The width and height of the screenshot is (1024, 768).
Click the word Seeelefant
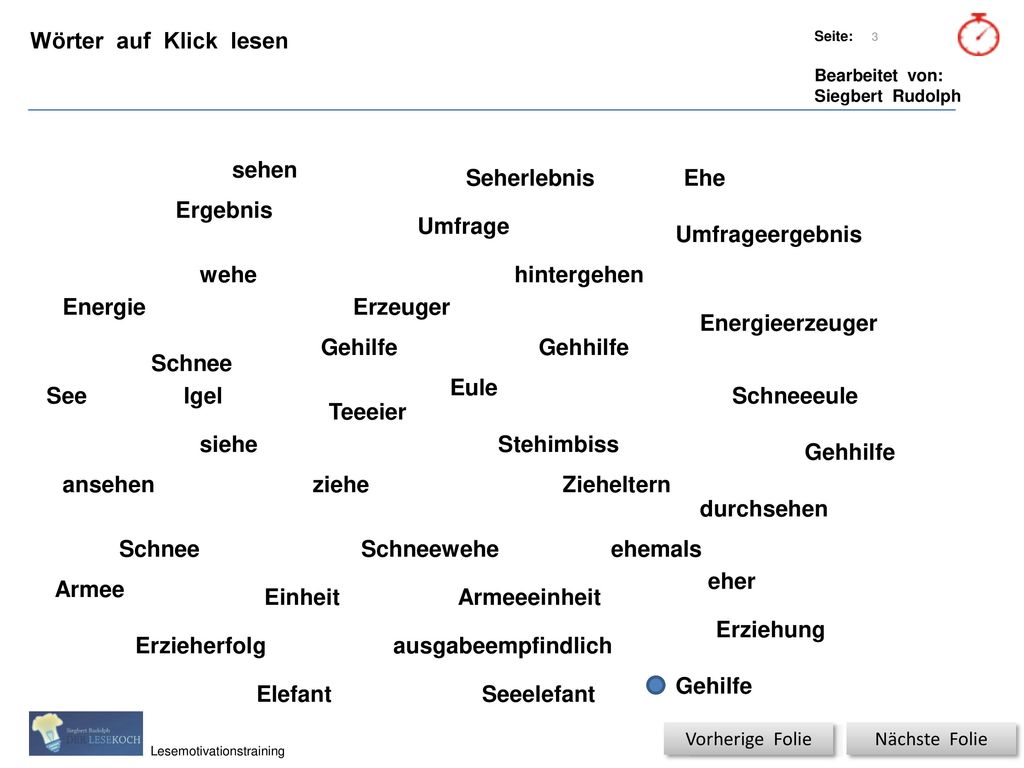(x=538, y=694)
